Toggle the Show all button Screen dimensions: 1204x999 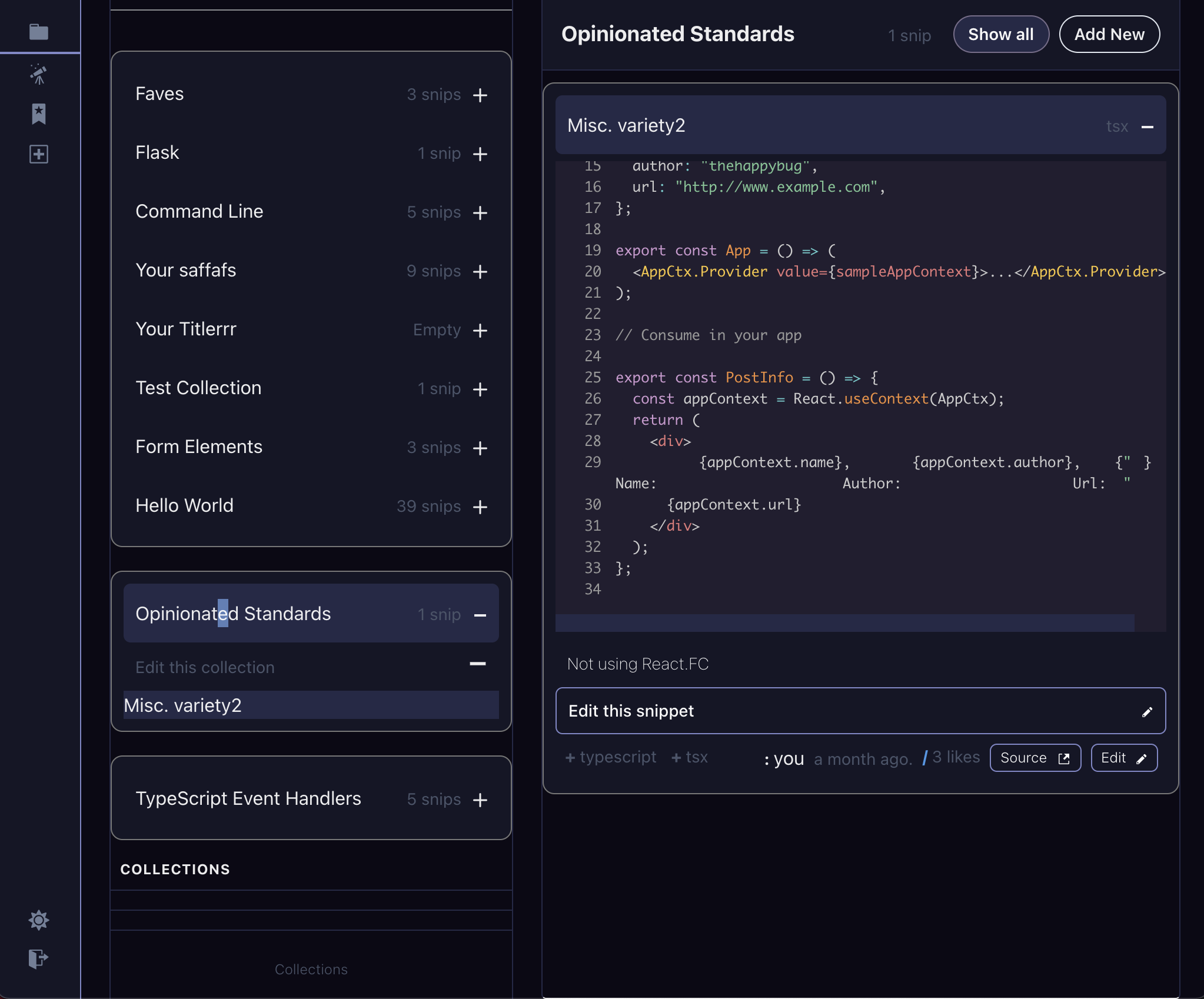1000,34
